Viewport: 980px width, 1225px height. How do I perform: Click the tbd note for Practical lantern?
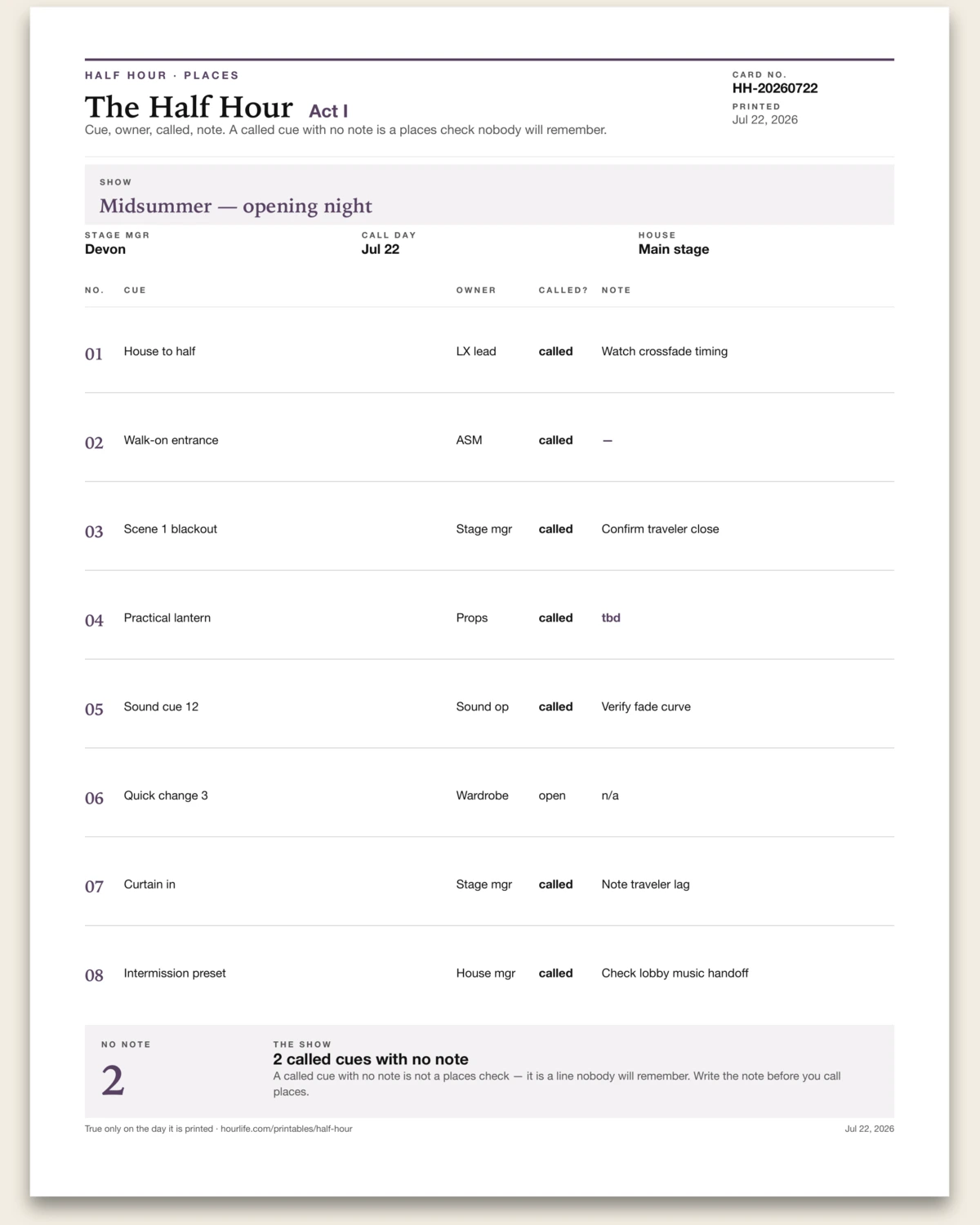coord(611,617)
